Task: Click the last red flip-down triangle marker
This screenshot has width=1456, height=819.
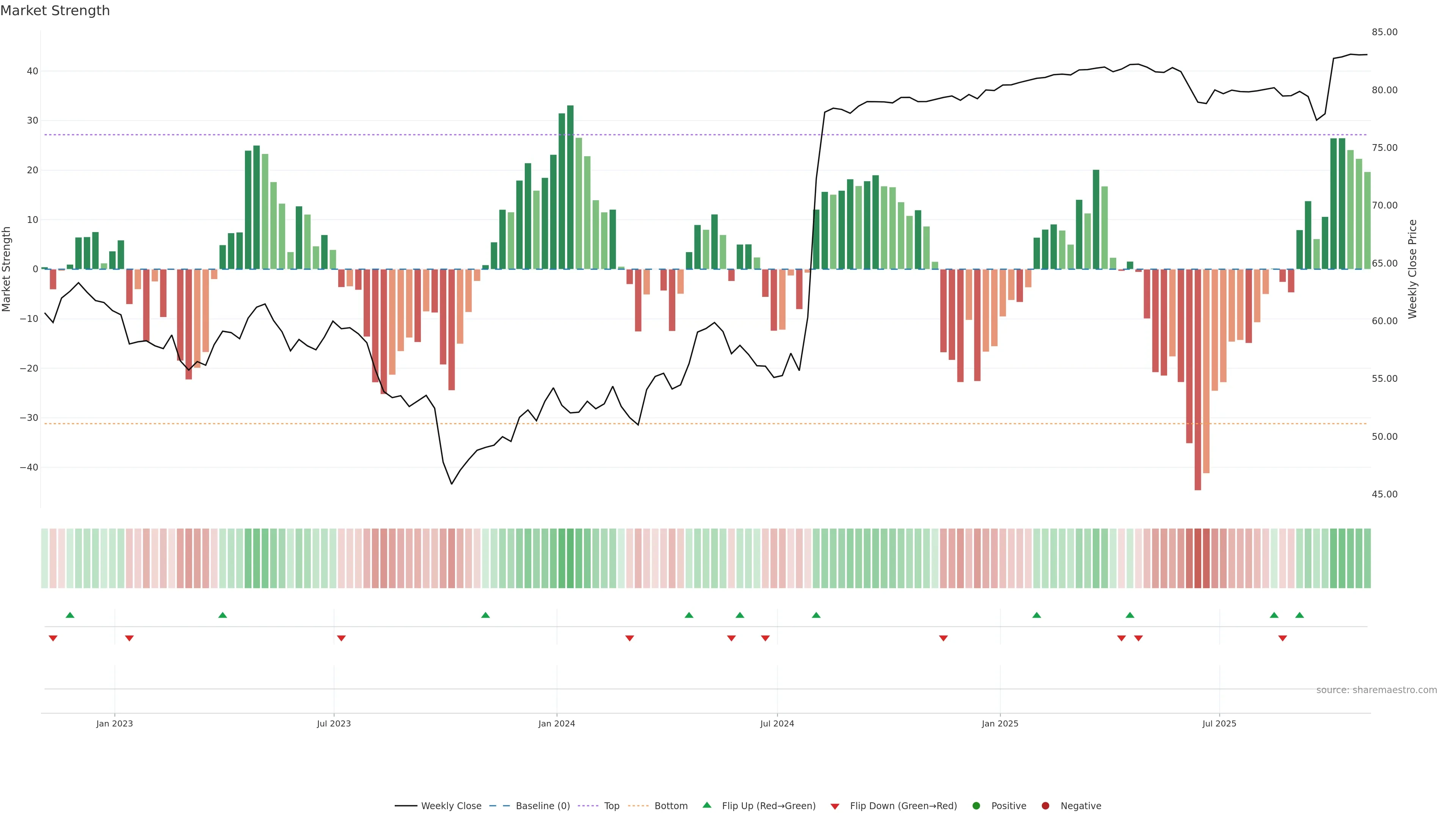Action: [x=1282, y=638]
